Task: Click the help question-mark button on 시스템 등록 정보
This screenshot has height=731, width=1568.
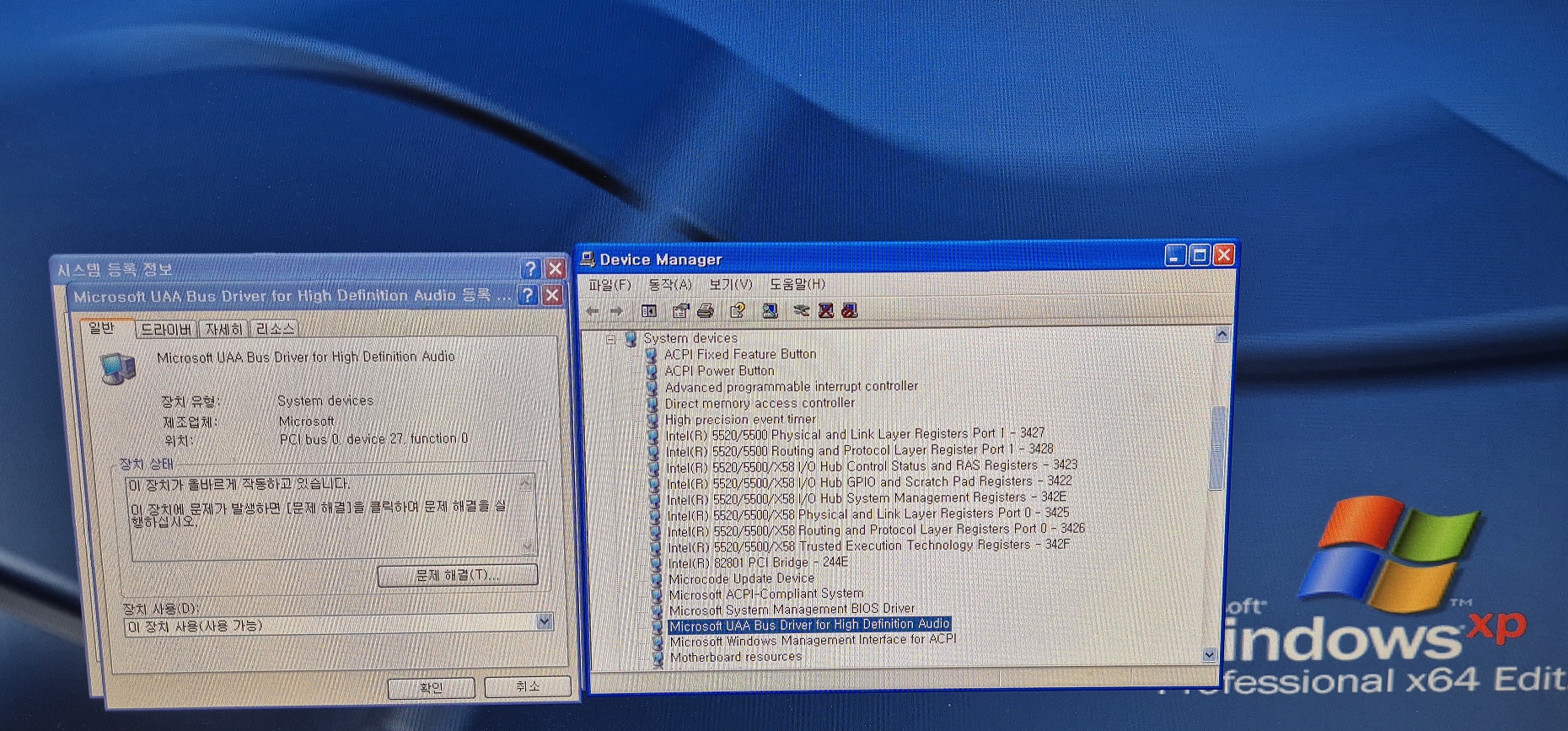Action: (530, 269)
